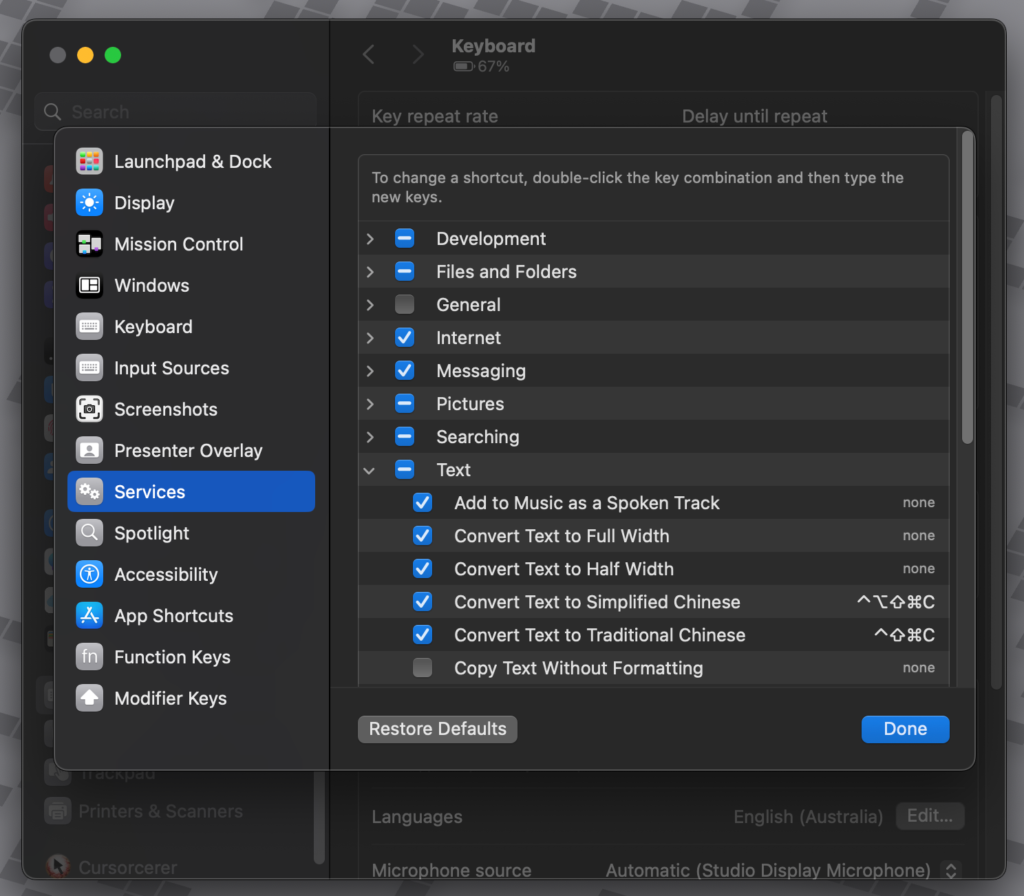Click inside the Search field
1024x896 pixels.
coord(175,111)
